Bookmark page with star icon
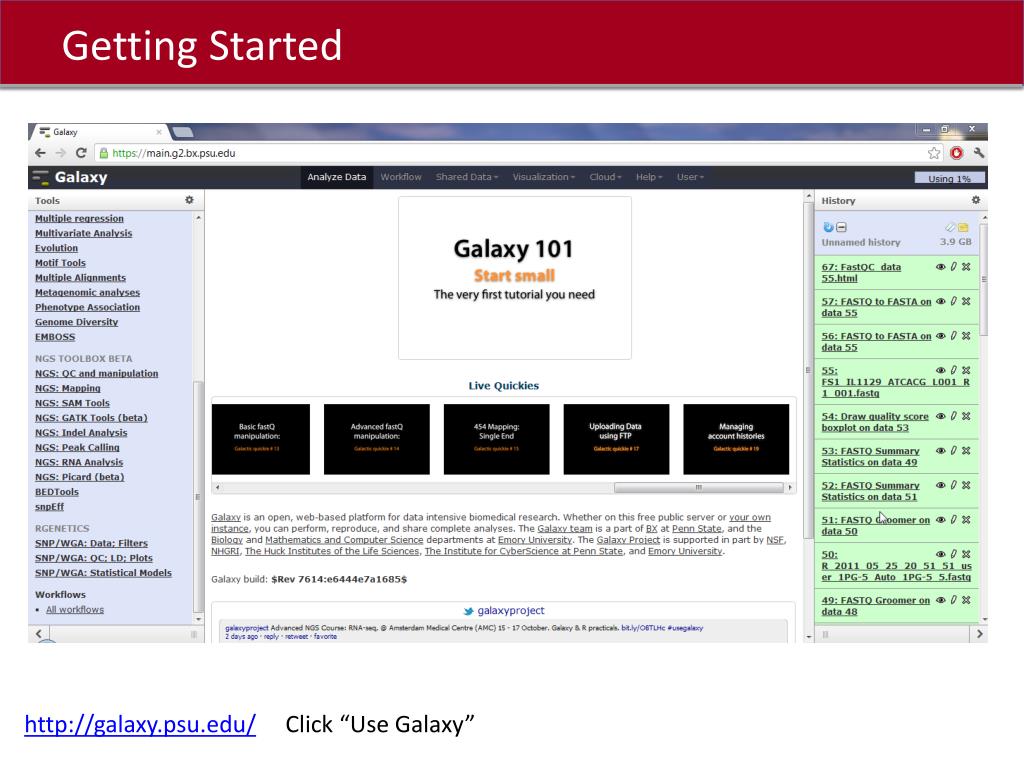Image resolution: width=1024 pixels, height=768 pixels. tap(934, 153)
